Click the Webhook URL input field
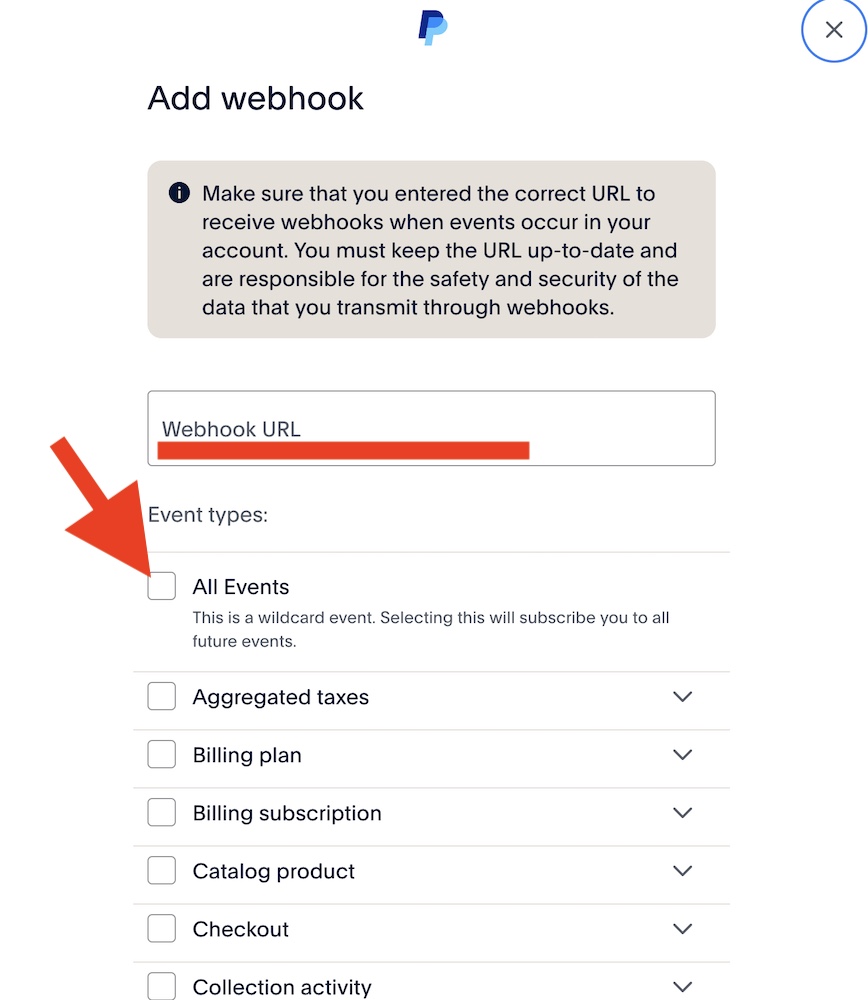The width and height of the screenshot is (868, 1000). pos(431,428)
